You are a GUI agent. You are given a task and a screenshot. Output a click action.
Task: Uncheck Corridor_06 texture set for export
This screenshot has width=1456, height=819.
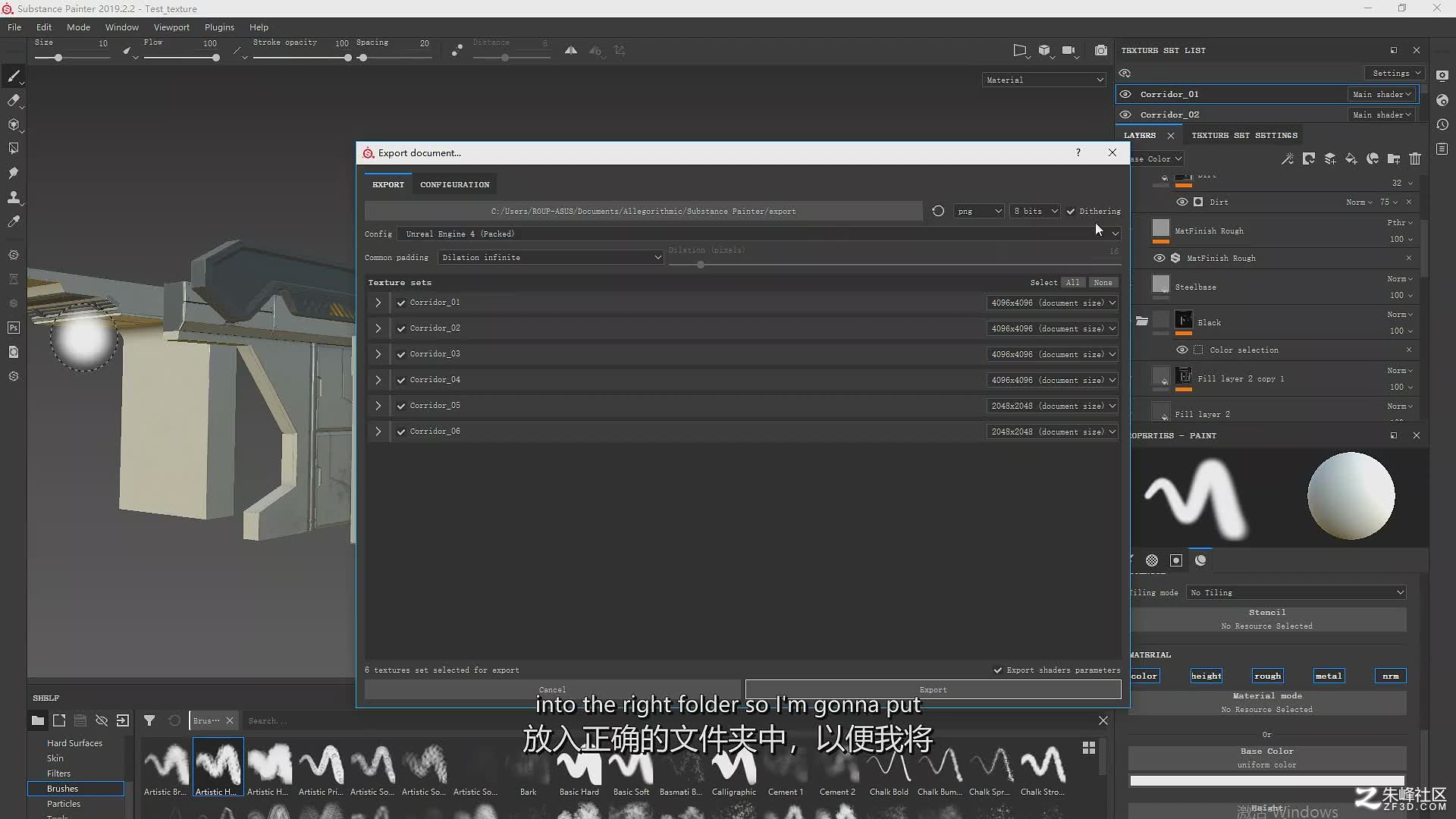[401, 431]
